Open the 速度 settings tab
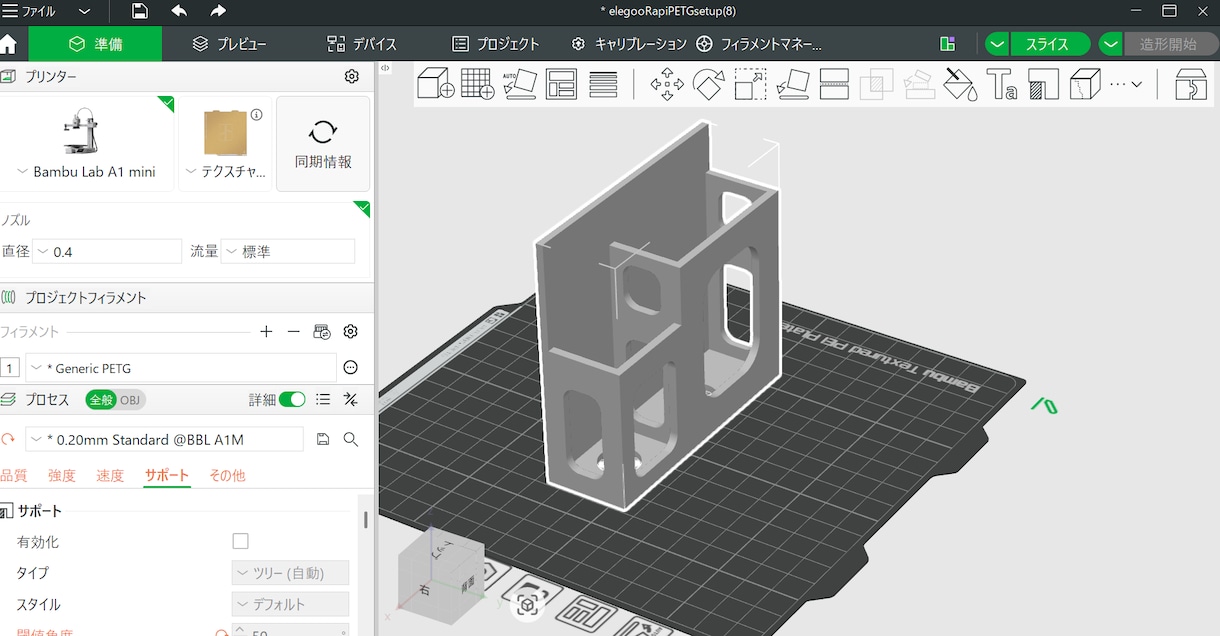The image size is (1220, 636). [110, 476]
